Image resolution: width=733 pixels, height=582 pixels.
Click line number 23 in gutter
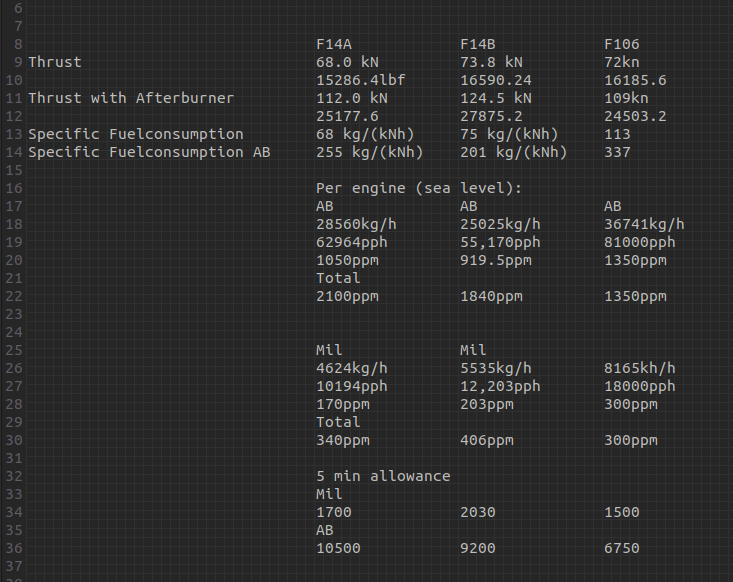click(14, 314)
